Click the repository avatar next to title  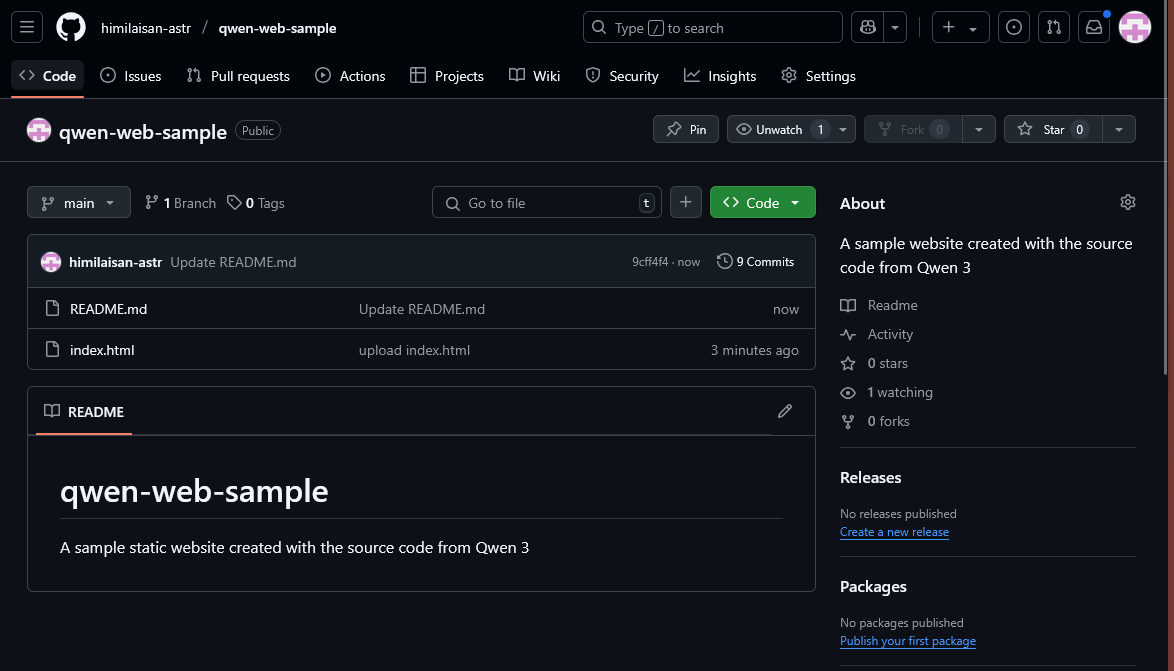pyautogui.click(x=39, y=130)
